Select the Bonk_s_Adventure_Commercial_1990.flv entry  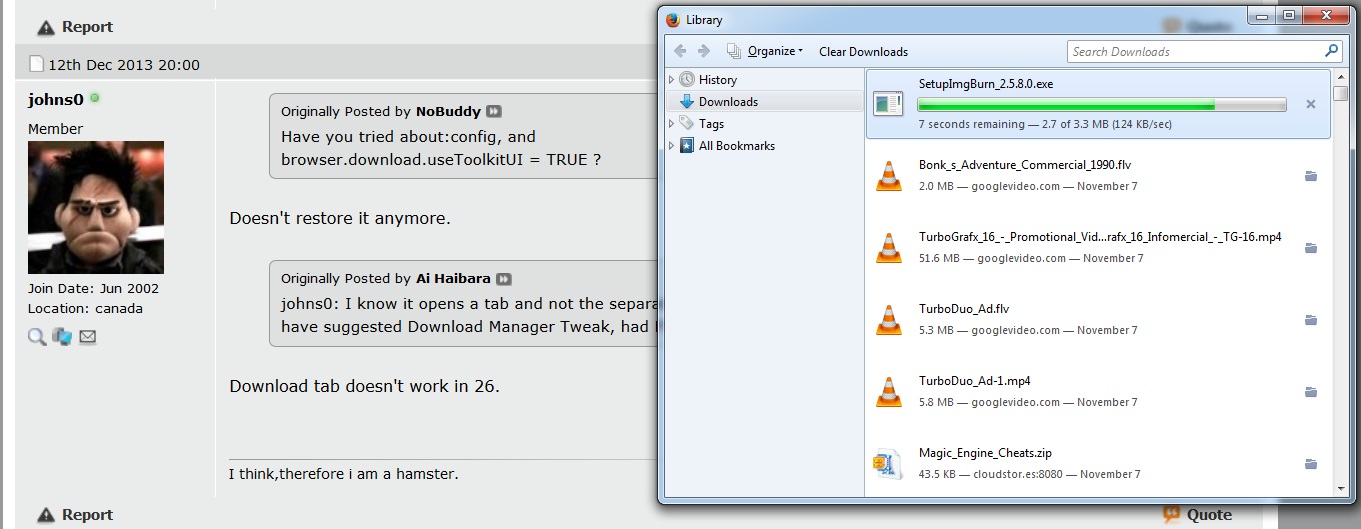(1097, 176)
